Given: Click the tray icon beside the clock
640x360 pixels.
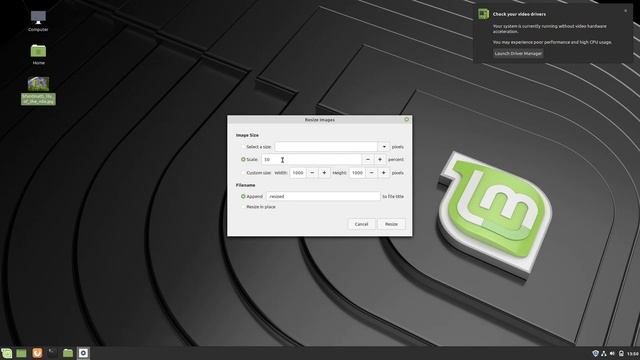Looking at the screenshot, I should [x=621, y=353].
